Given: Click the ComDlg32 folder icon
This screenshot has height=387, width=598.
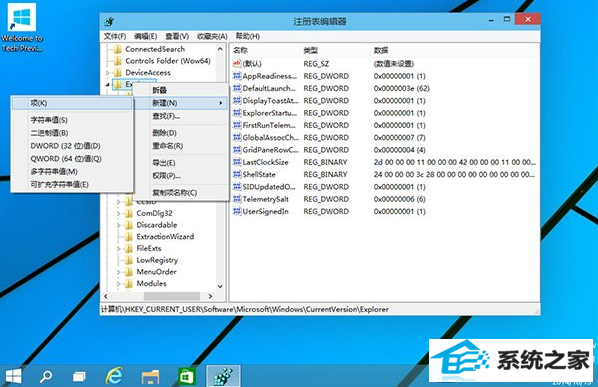Looking at the screenshot, I should (x=129, y=213).
